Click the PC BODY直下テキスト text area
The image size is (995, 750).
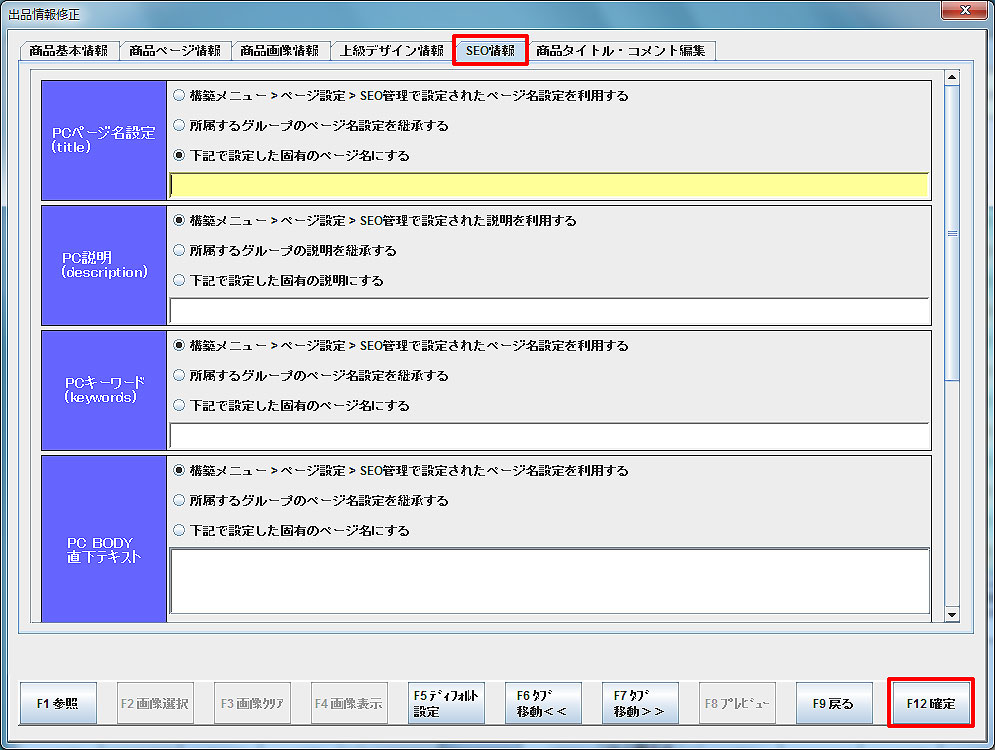549,580
